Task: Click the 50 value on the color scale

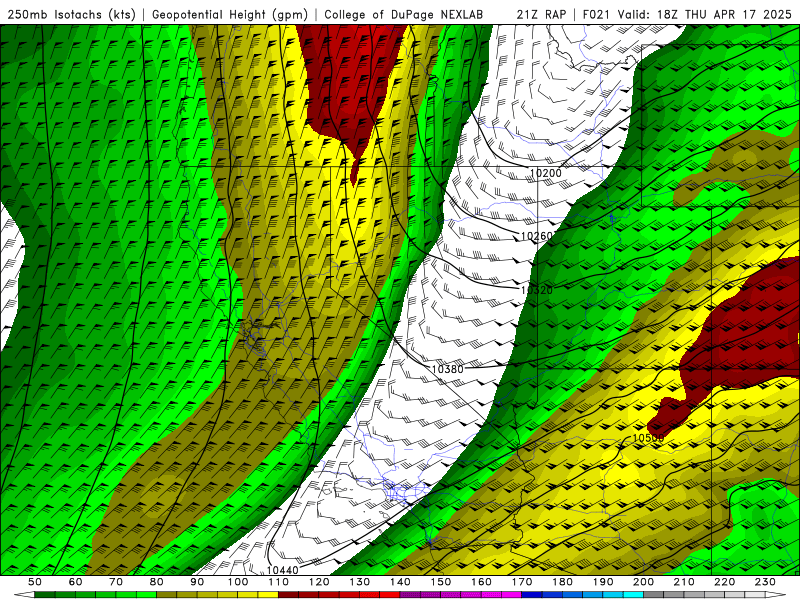Action: (x=35, y=582)
